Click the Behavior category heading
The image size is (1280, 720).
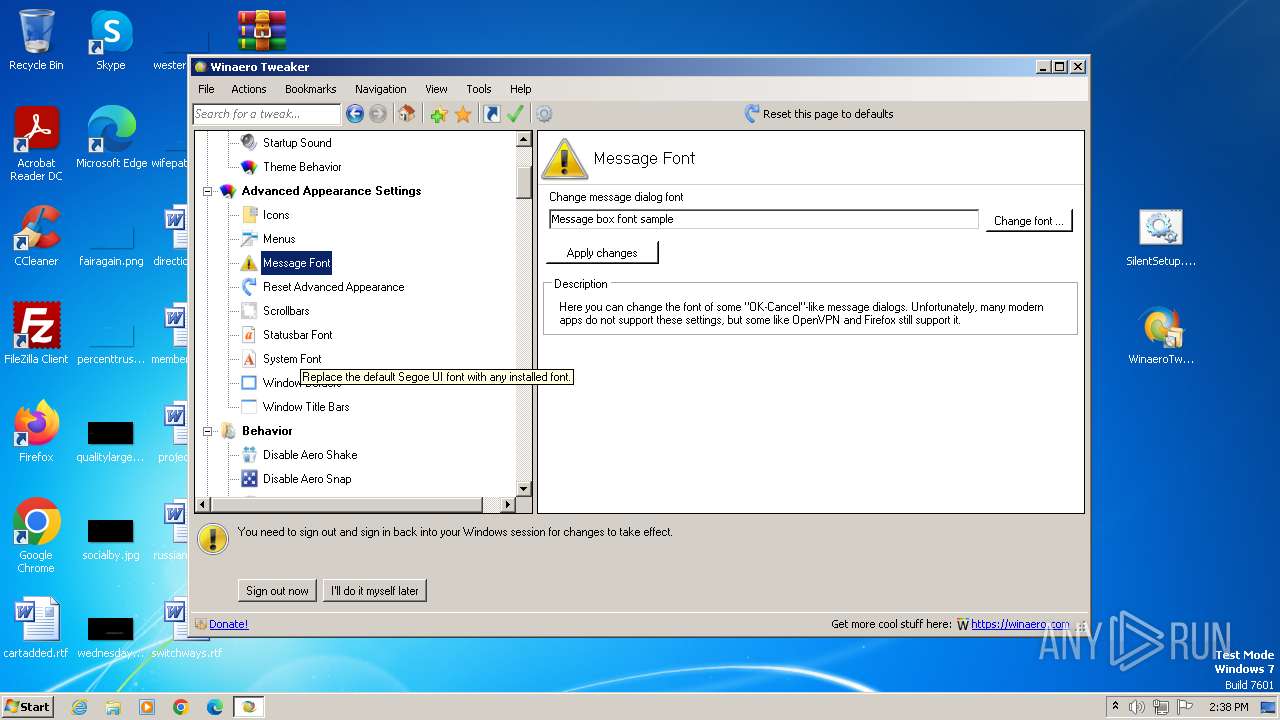click(267, 431)
